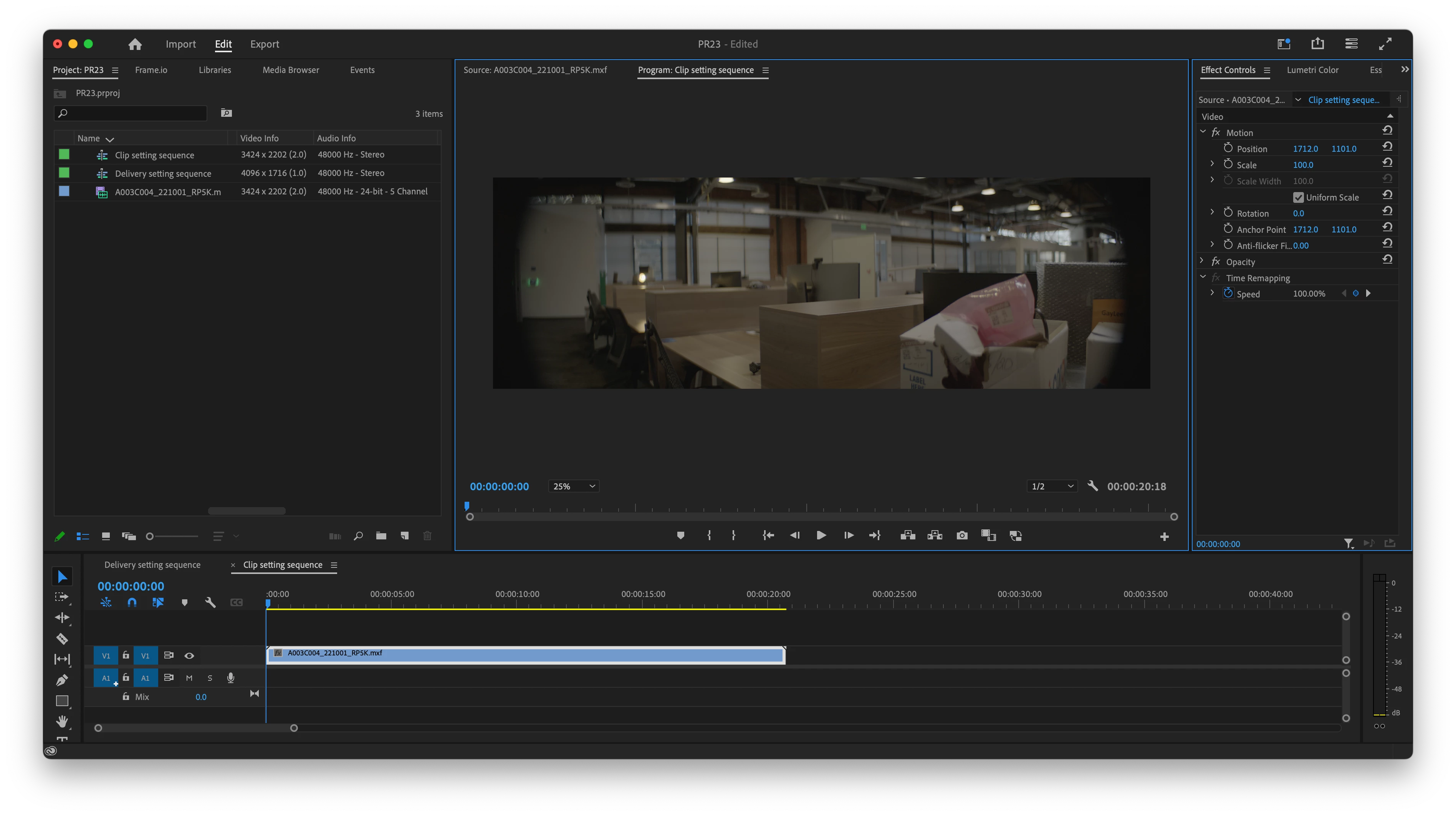This screenshot has width=1456, height=816.
Task: Switch to the Lumetri Color tab
Action: (x=1312, y=70)
